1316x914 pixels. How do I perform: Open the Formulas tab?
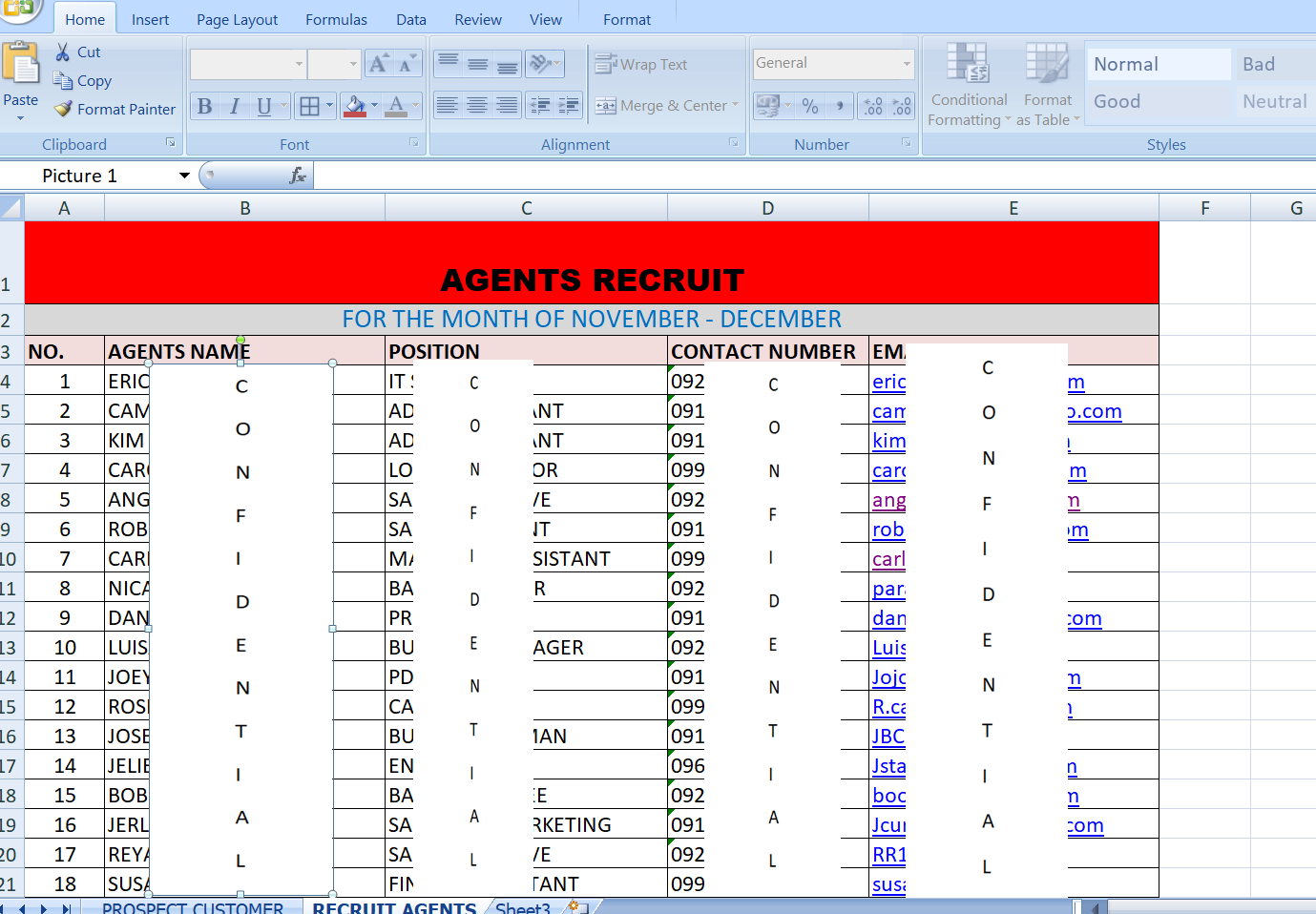click(x=336, y=19)
